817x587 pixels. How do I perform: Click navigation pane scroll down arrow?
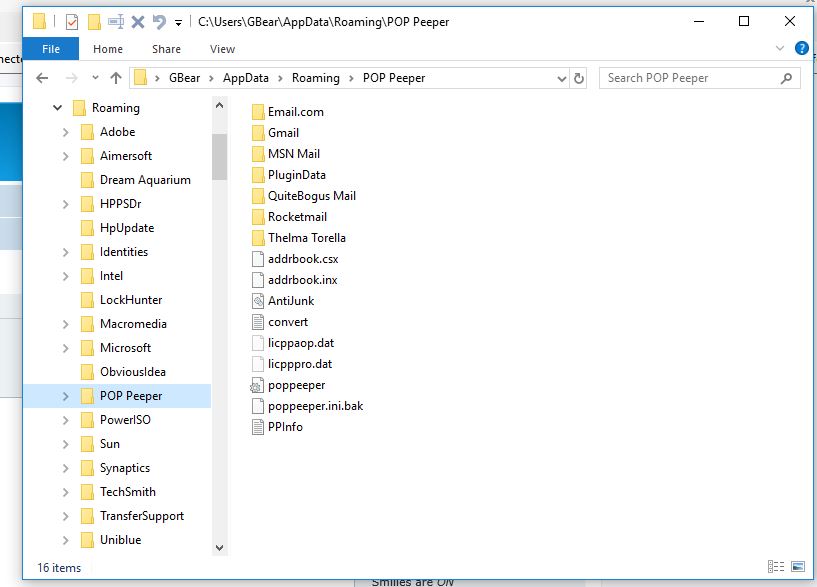[x=219, y=548]
